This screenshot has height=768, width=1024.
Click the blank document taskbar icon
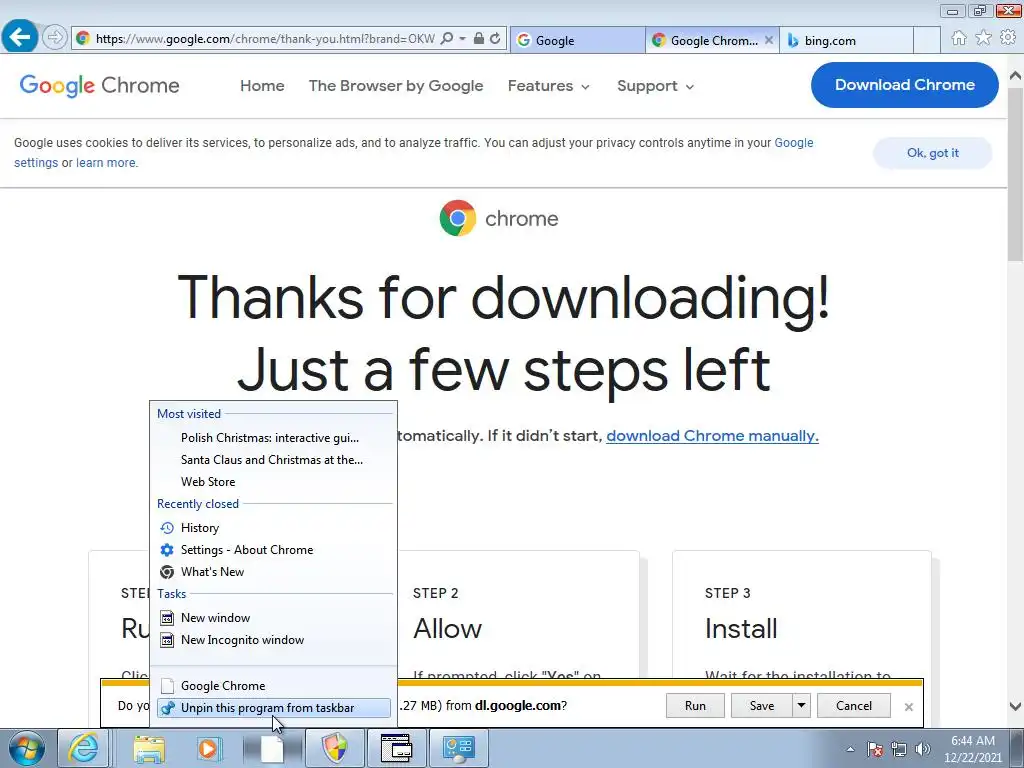click(272, 748)
